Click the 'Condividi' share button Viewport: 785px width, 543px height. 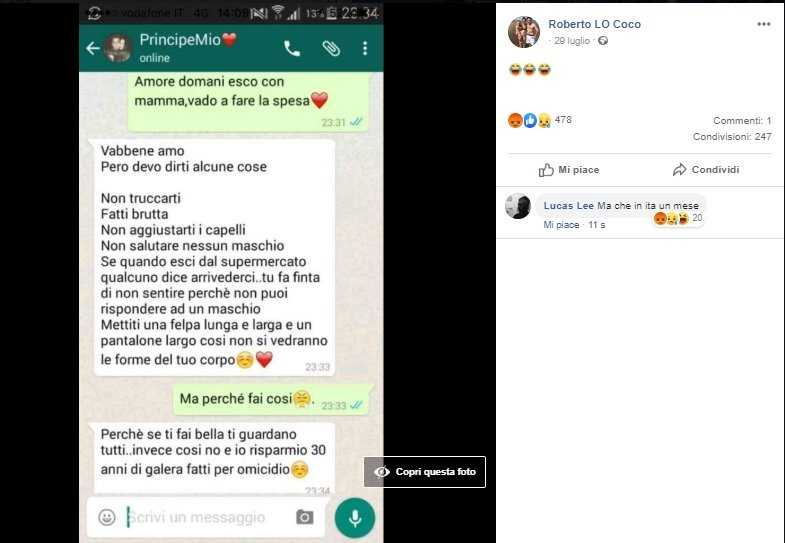[705, 170]
